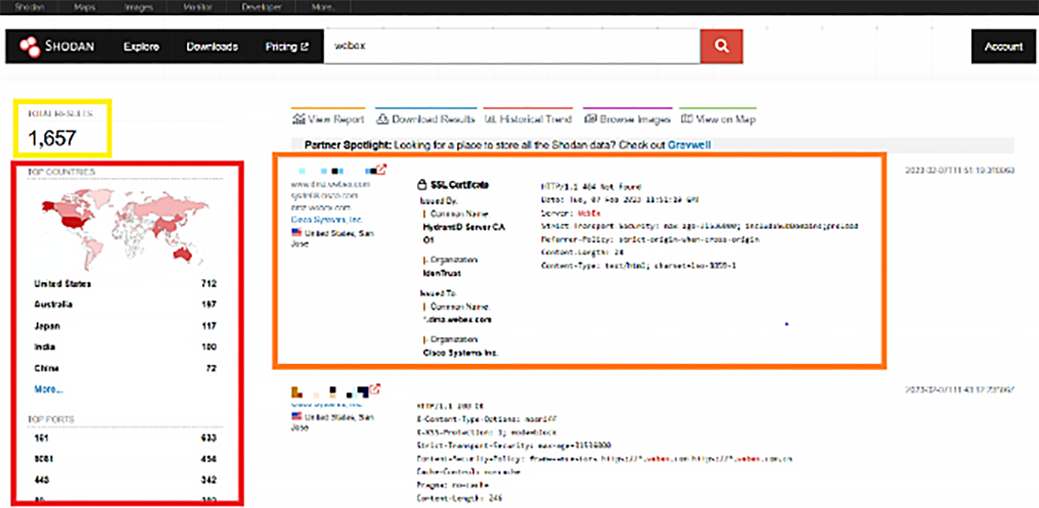Open Images in the top bar
This screenshot has width=1039, height=508.
138,7
